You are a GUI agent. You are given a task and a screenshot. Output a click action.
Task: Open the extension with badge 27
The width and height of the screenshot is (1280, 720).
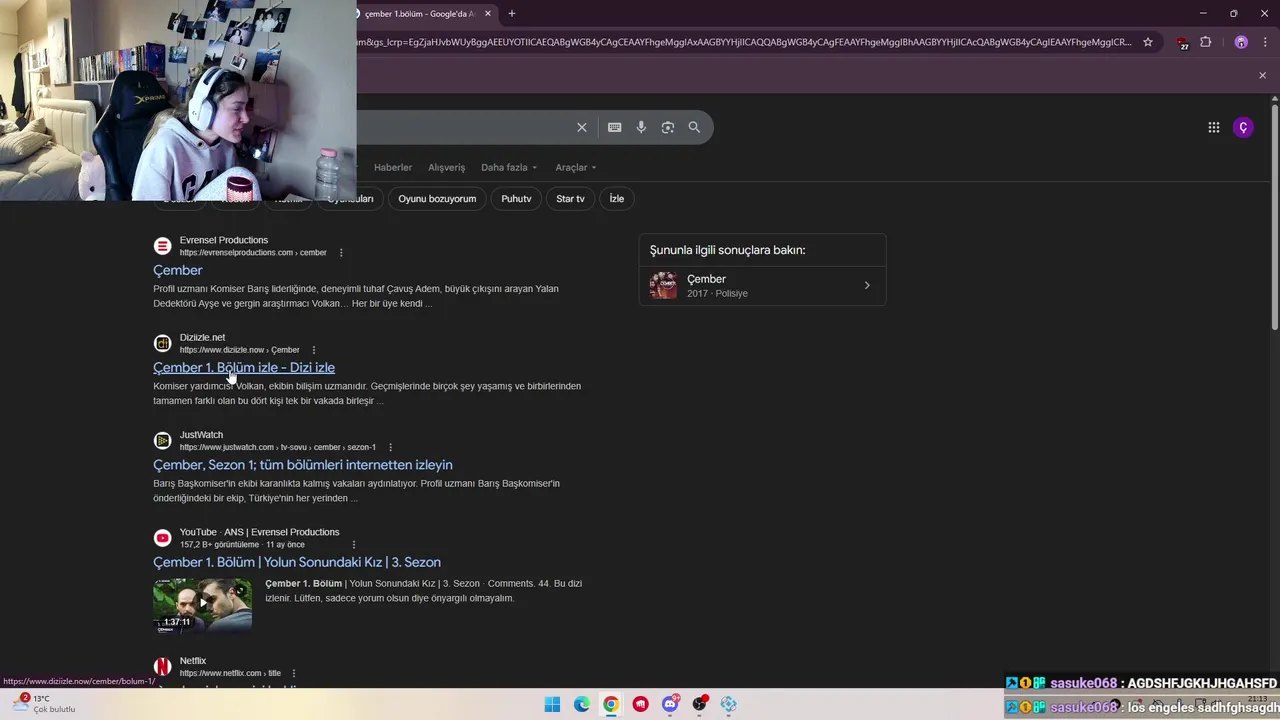[1183, 42]
